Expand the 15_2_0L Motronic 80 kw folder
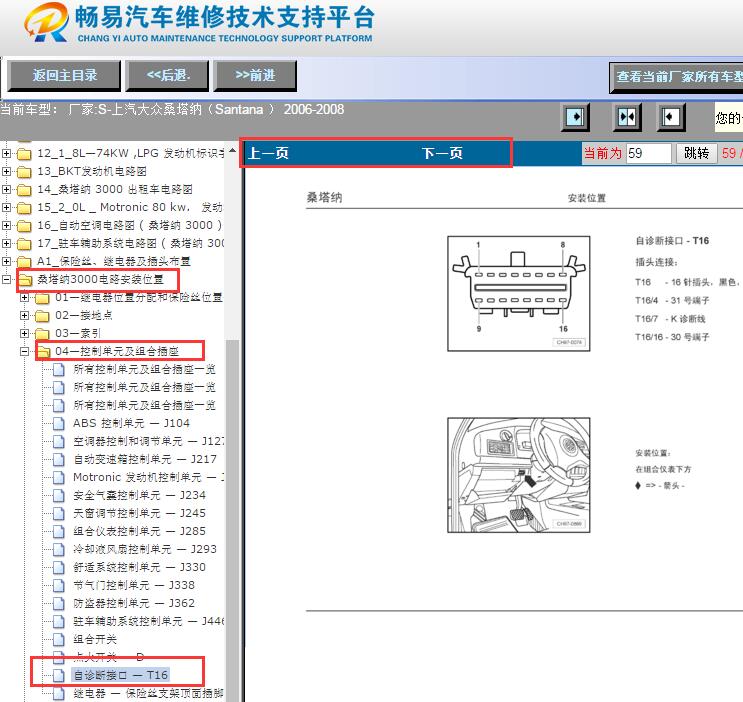Image resolution: width=743 pixels, height=702 pixels. (6, 207)
